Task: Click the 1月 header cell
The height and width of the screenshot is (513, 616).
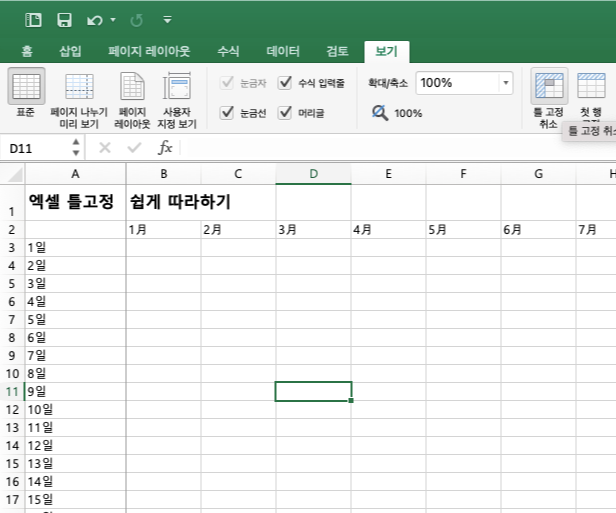Action: tap(164, 230)
